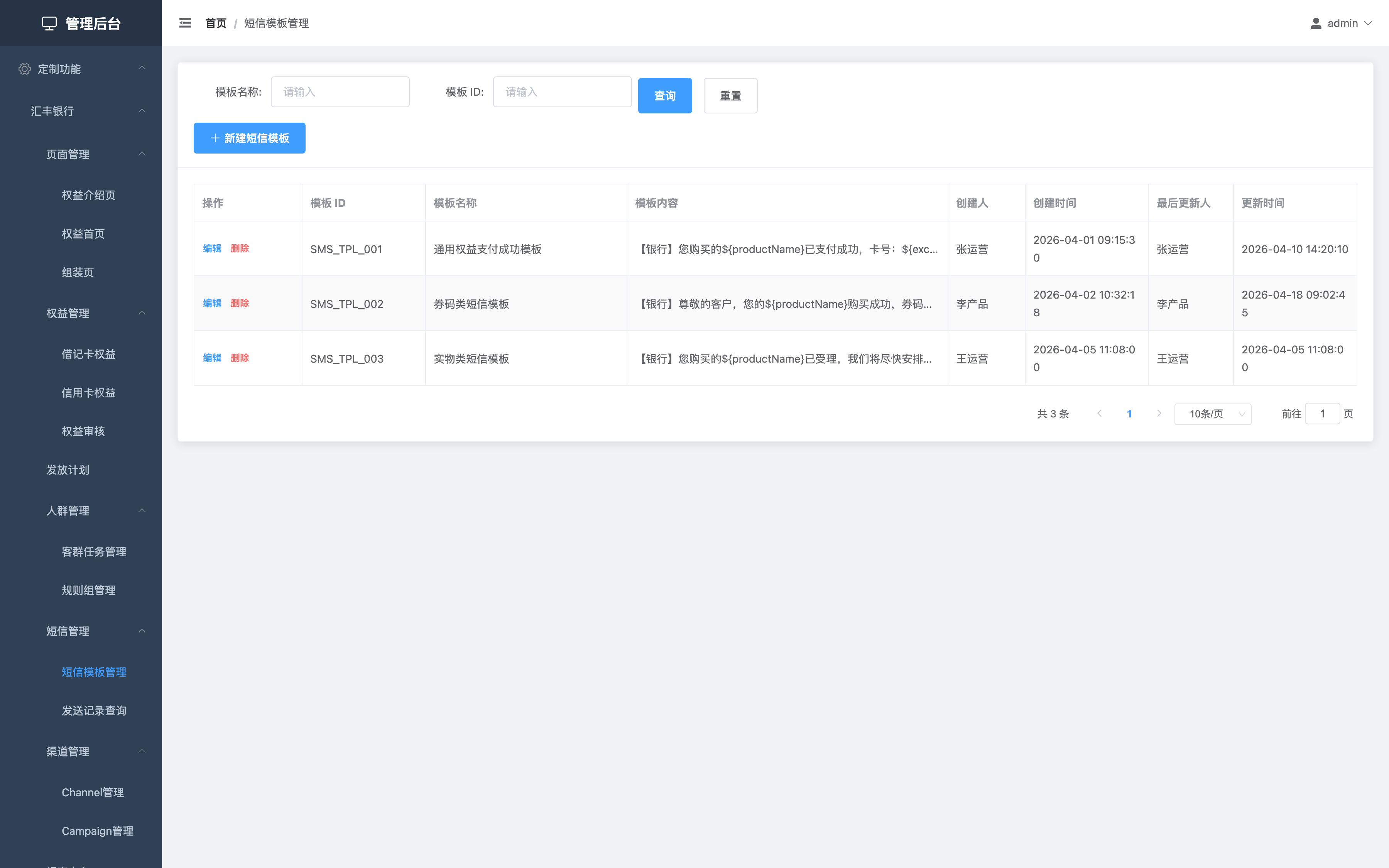Click the SMS_TPL_002 cell
Screen dimensions: 1389x868
[x=363, y=304]
